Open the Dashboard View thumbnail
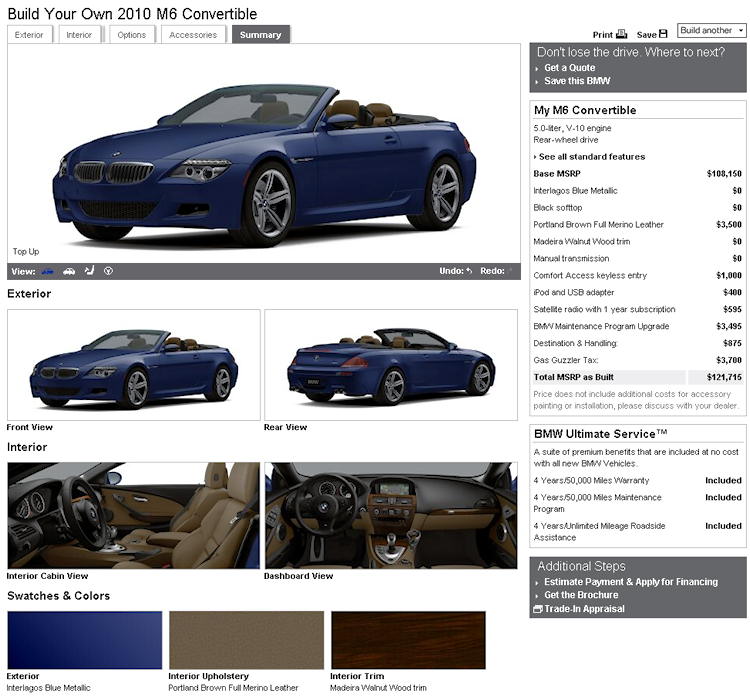750x697 pixels. (x=391, y=515)
